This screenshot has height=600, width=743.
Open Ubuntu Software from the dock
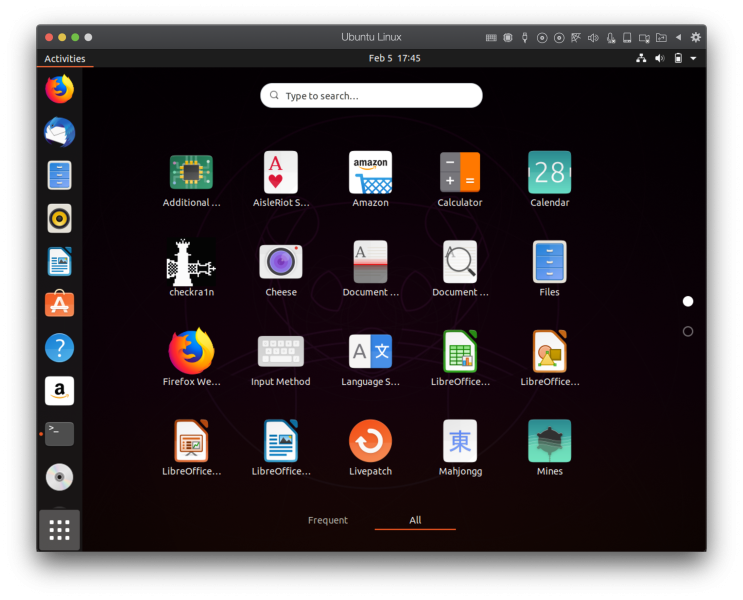(x=59, y=304)
